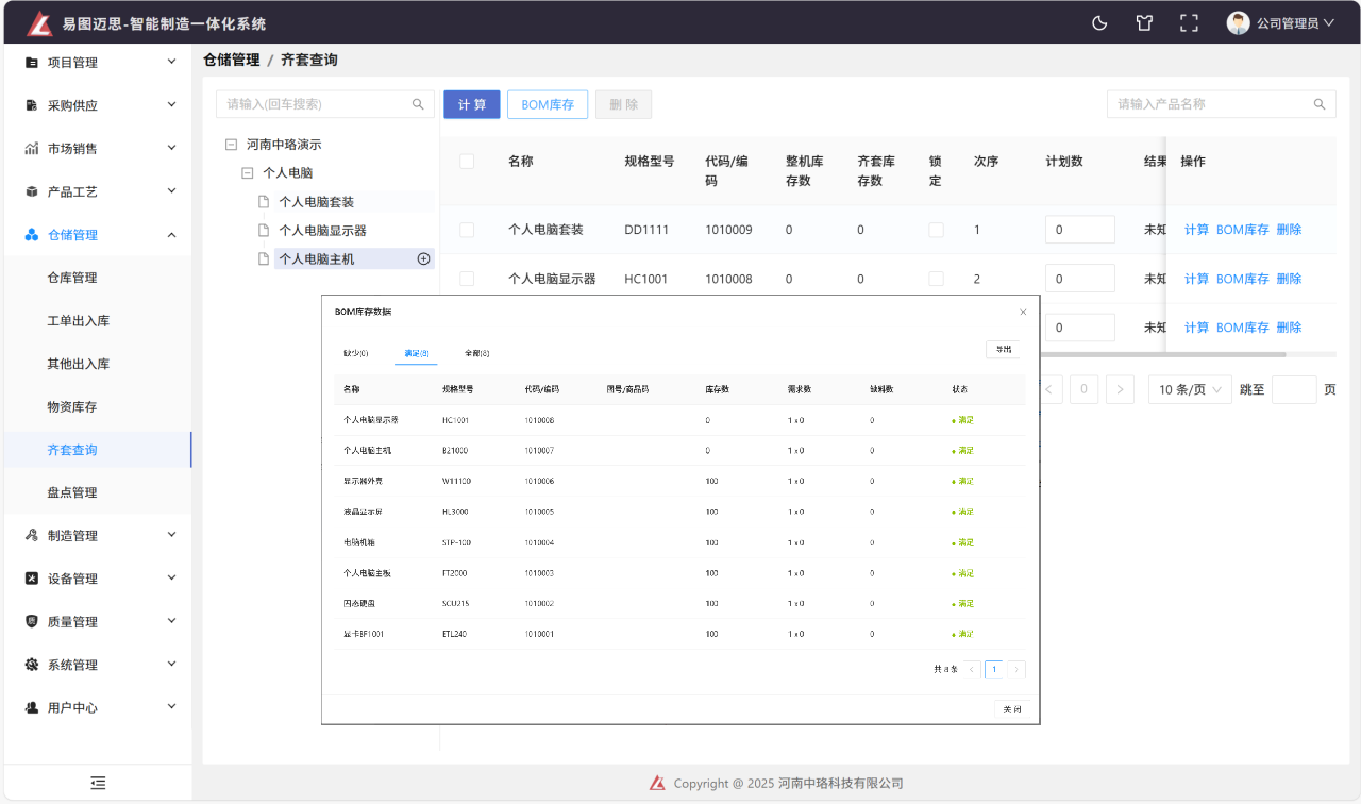Click the 制造管理 sidebar icon
The height and width of the screenshot is (804, 1362).
[31, 535]
